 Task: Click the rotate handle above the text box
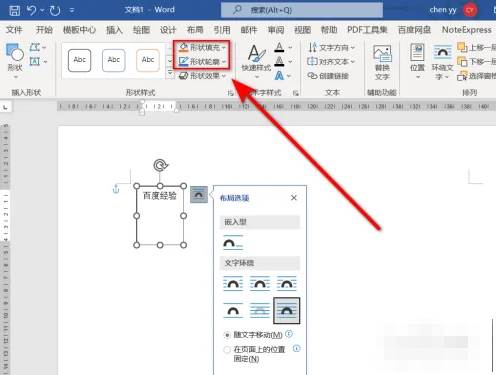pos(160,165)
